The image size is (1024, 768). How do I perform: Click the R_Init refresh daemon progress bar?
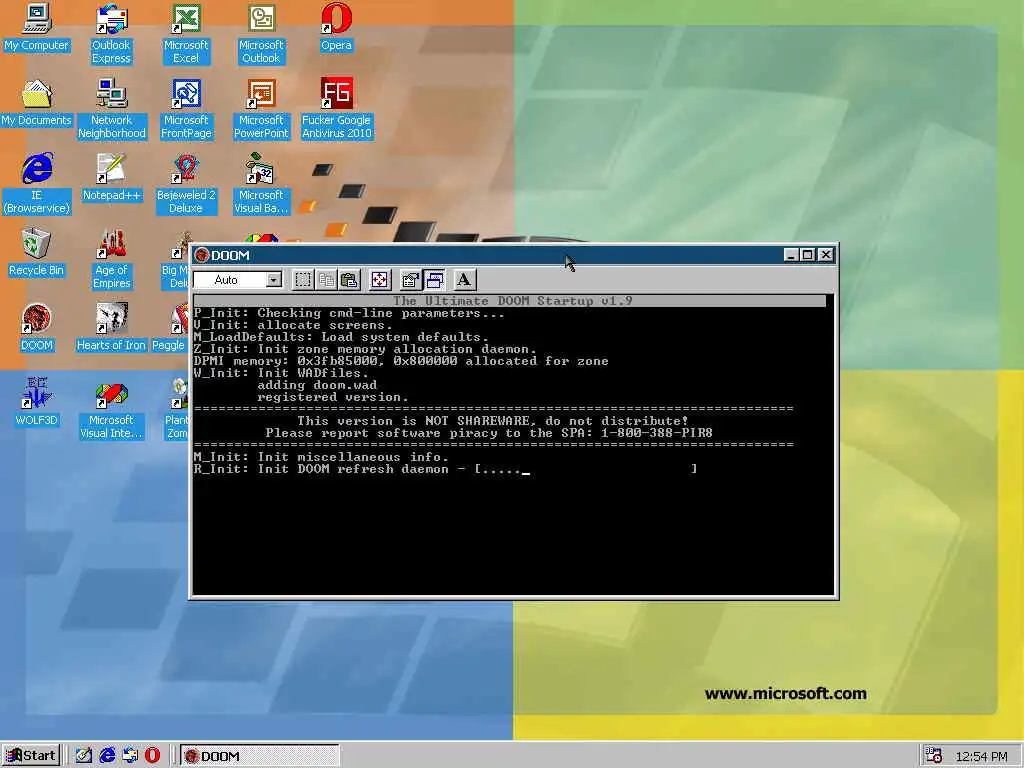[586, 469]
